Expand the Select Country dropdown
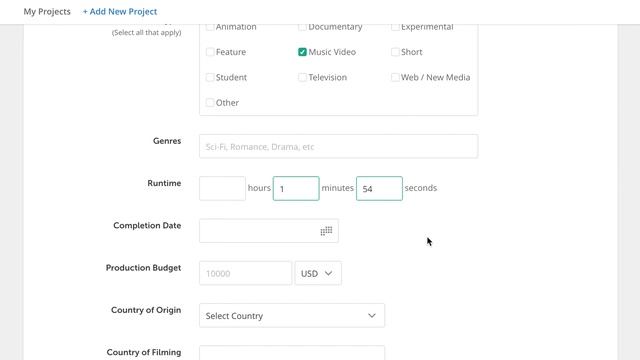 click(x=292, y=316)
